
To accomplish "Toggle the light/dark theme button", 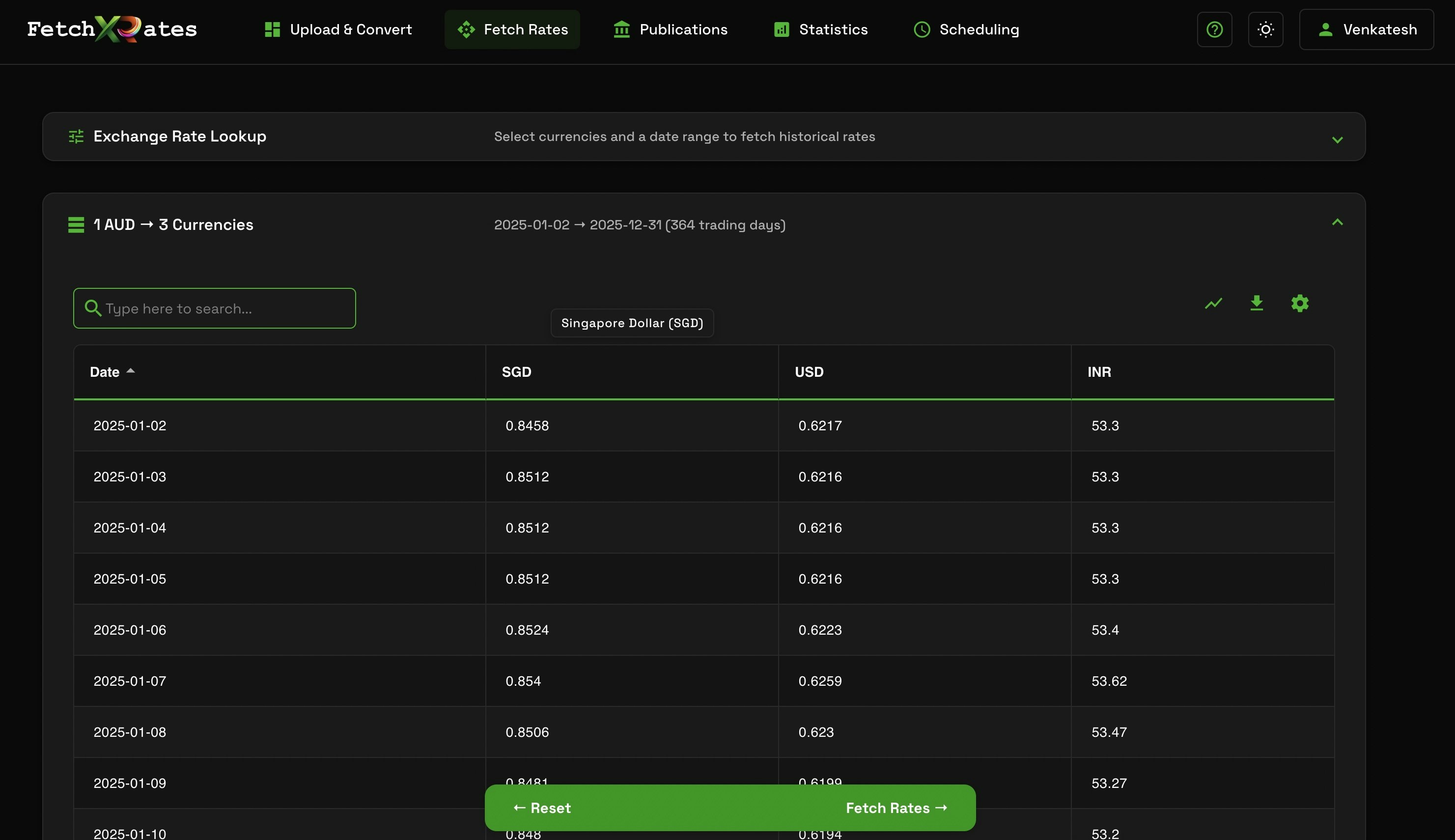I will pyautogui.click(x=1266, y=29).
